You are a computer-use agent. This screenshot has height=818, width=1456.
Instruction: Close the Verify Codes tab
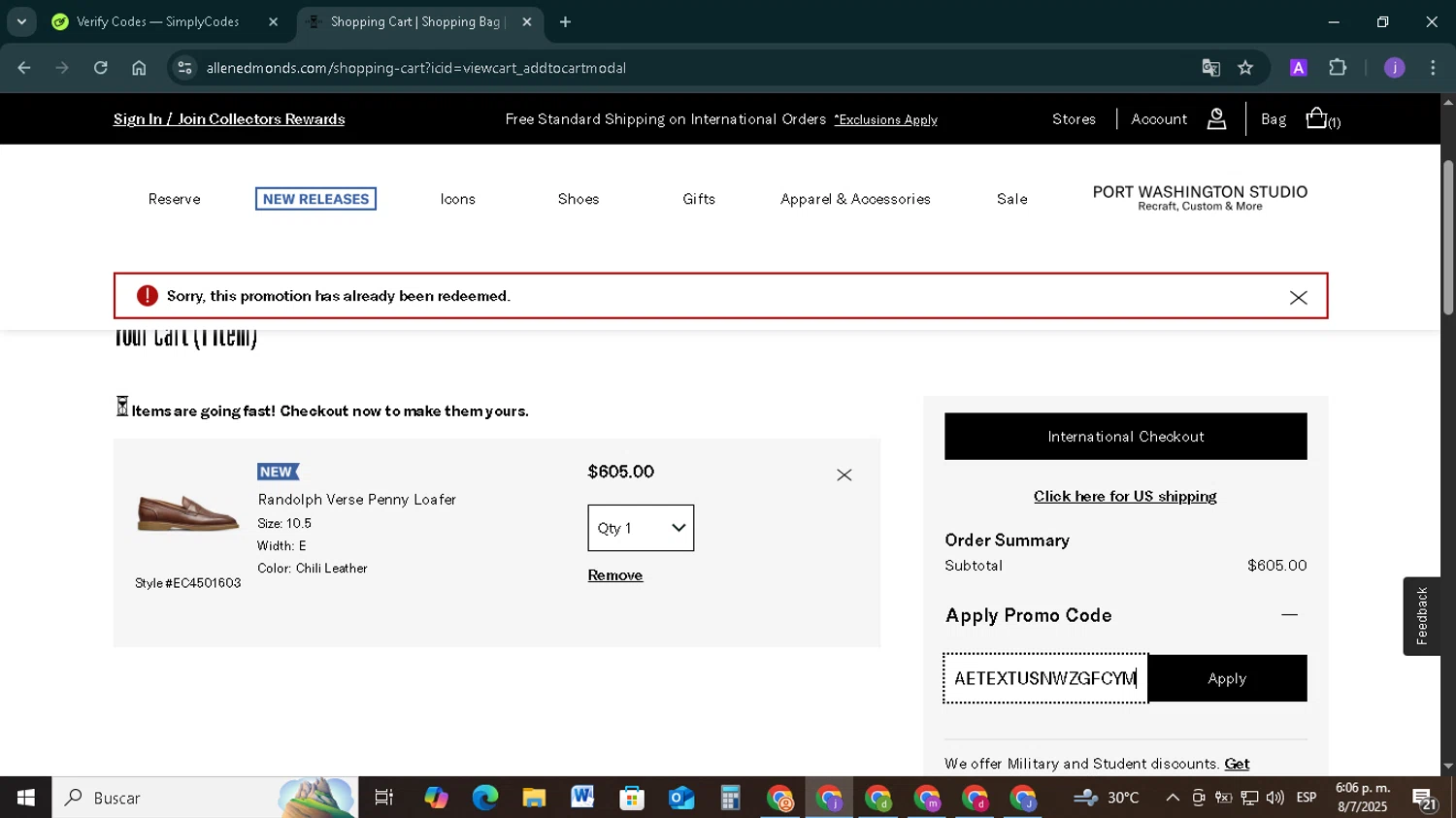pos(274,21)
